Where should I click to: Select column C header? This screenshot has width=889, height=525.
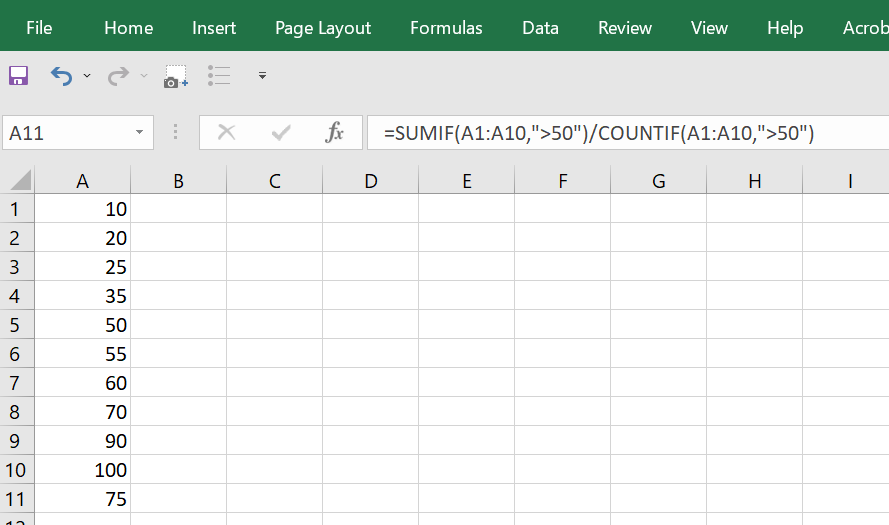[274, 181]
